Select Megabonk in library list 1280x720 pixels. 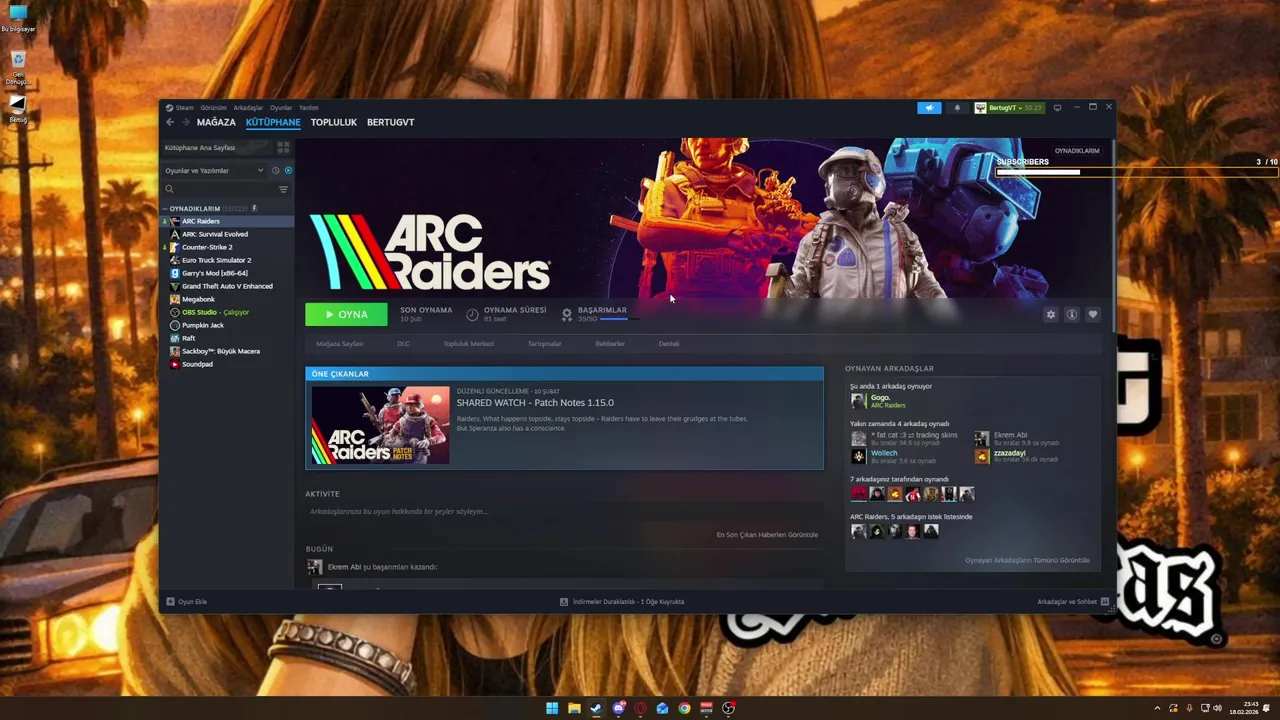pyautogui.click(x=227, y=299)
